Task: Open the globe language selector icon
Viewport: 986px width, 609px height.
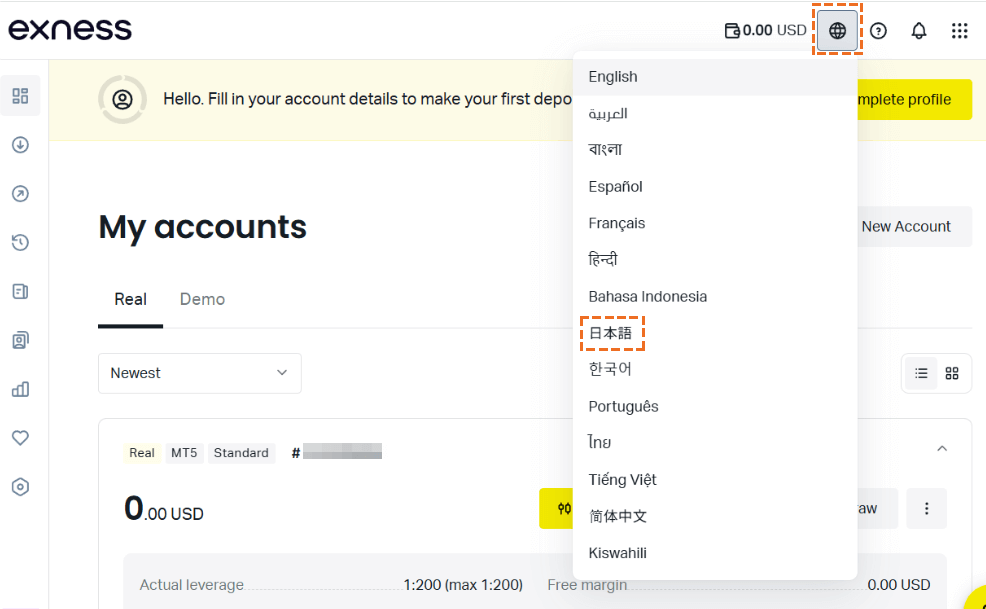Action: coord(837,30)
